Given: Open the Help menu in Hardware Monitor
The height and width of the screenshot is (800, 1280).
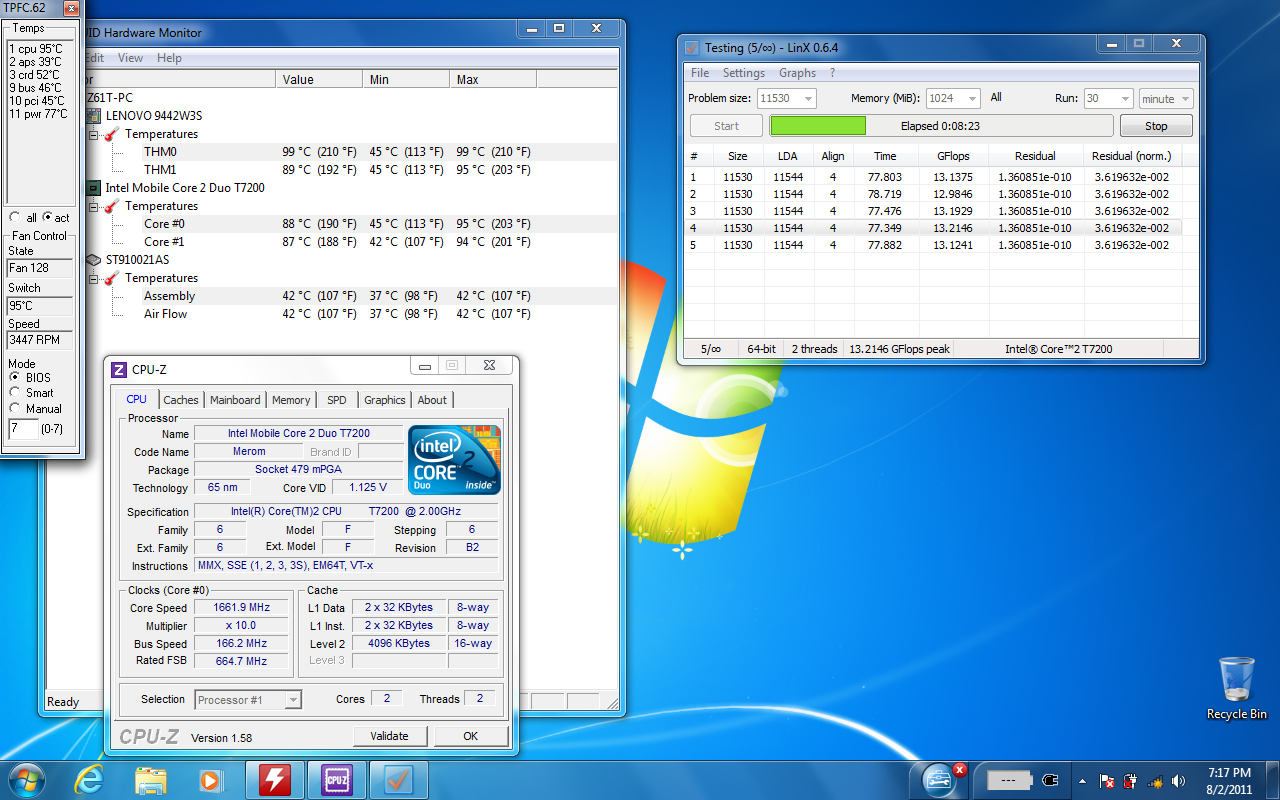Looking at the screenshot, I should [169, 58].
